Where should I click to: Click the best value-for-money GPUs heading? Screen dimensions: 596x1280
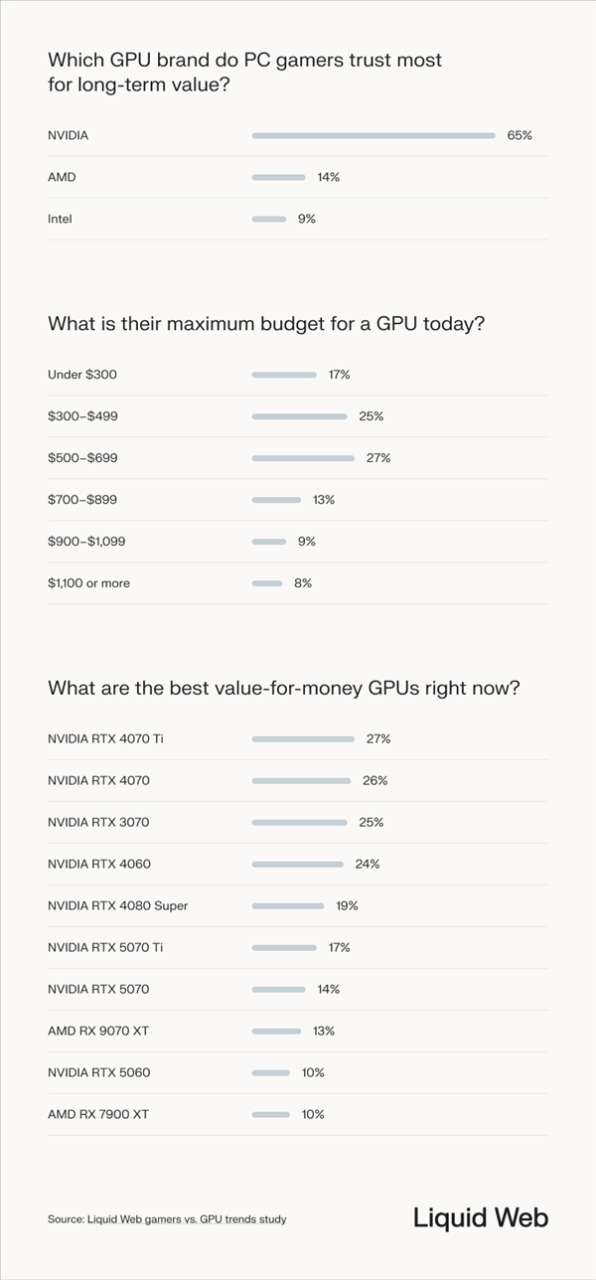pyautogui.click(x=284, y=689)
